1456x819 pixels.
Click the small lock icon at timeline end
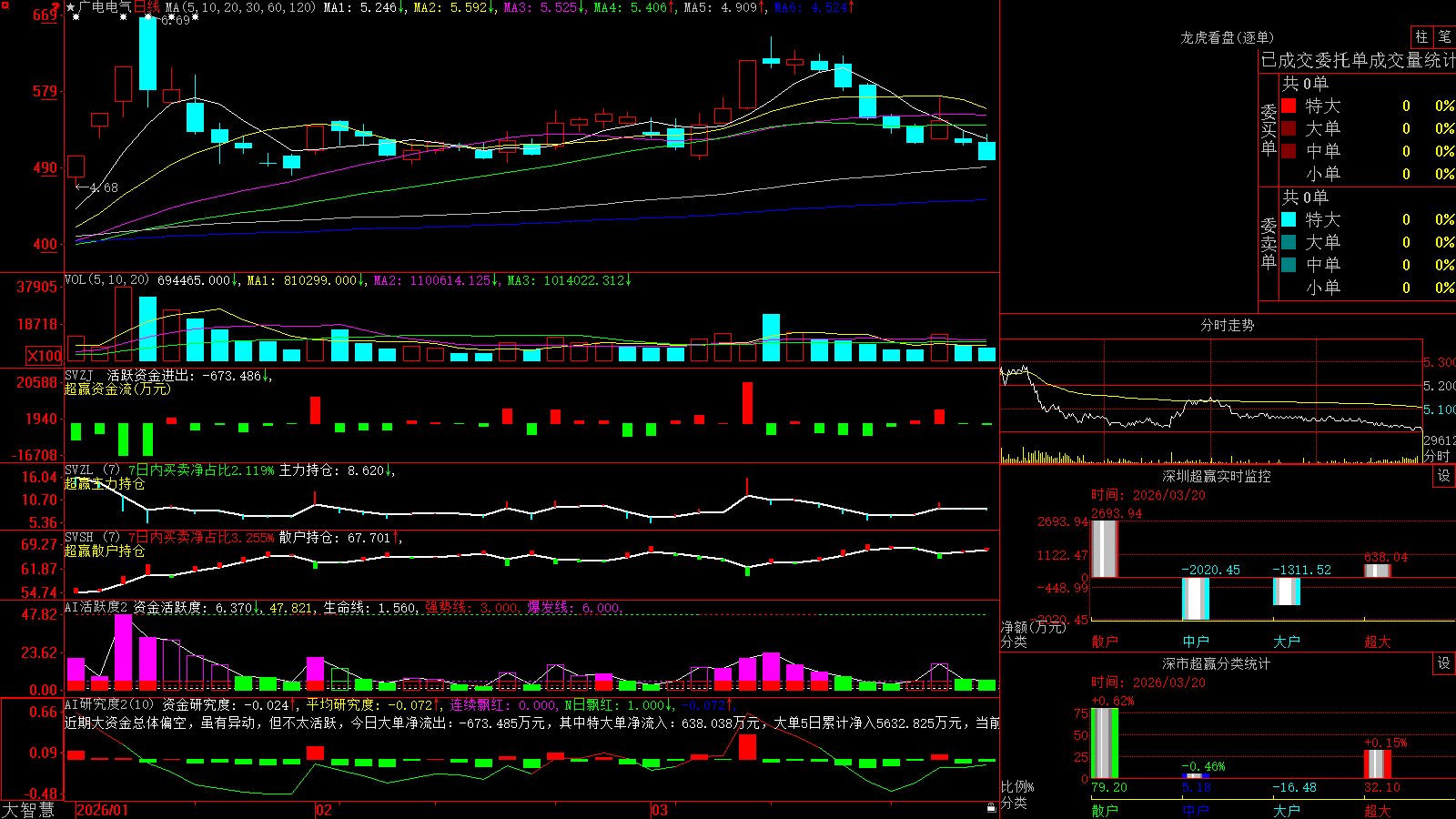(991, 808)
